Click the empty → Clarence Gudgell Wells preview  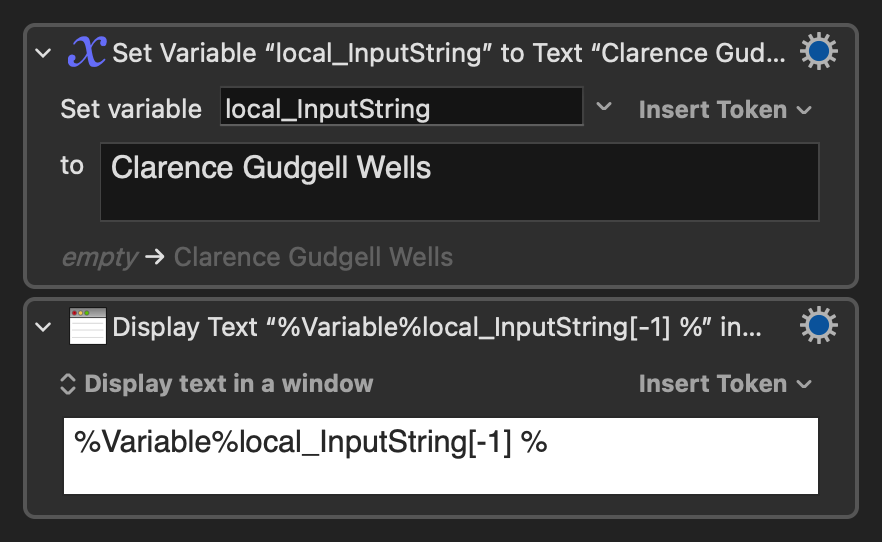[x=257, y=257]
